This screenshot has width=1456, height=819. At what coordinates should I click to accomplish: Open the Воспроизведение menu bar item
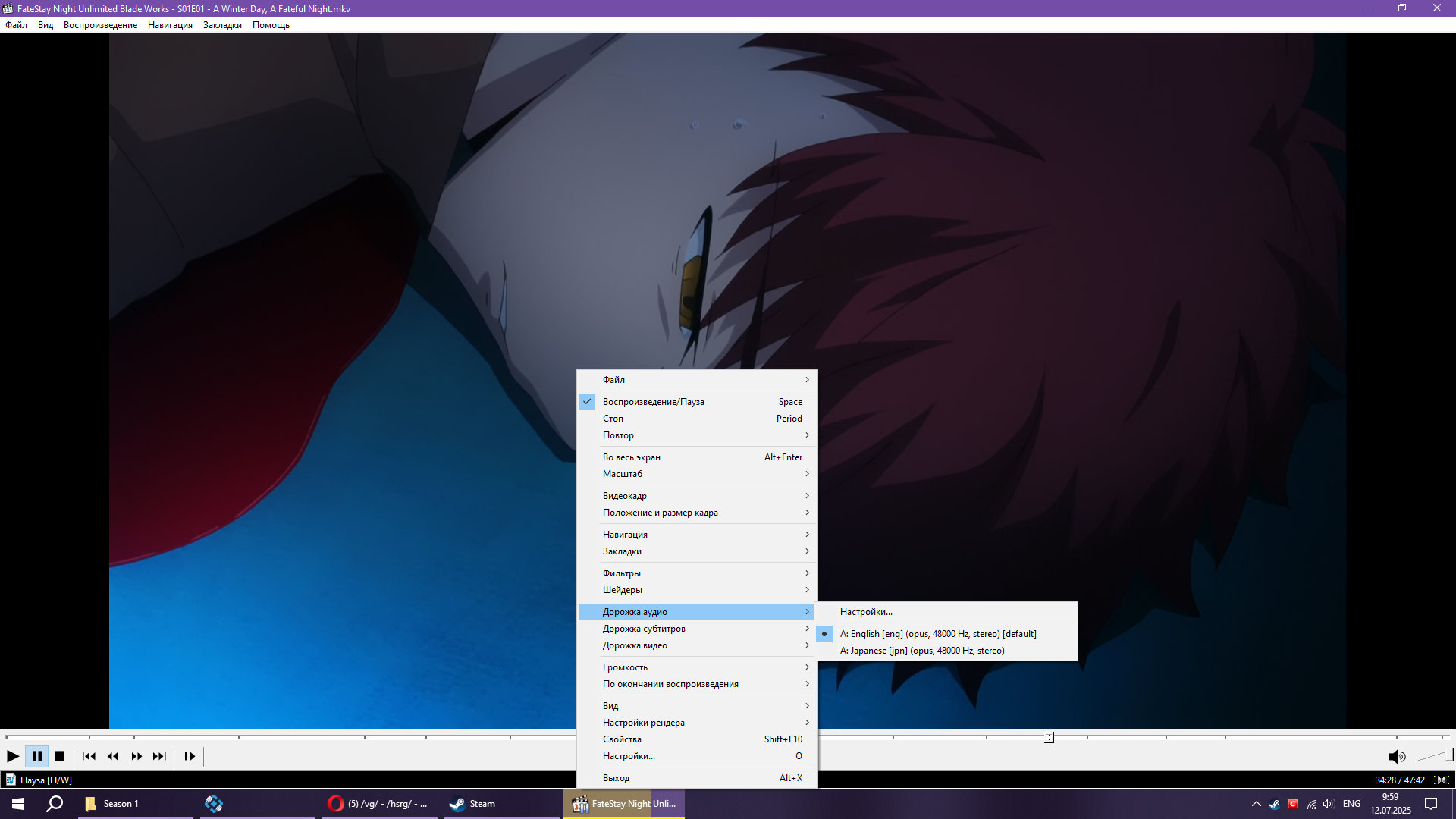100,25
